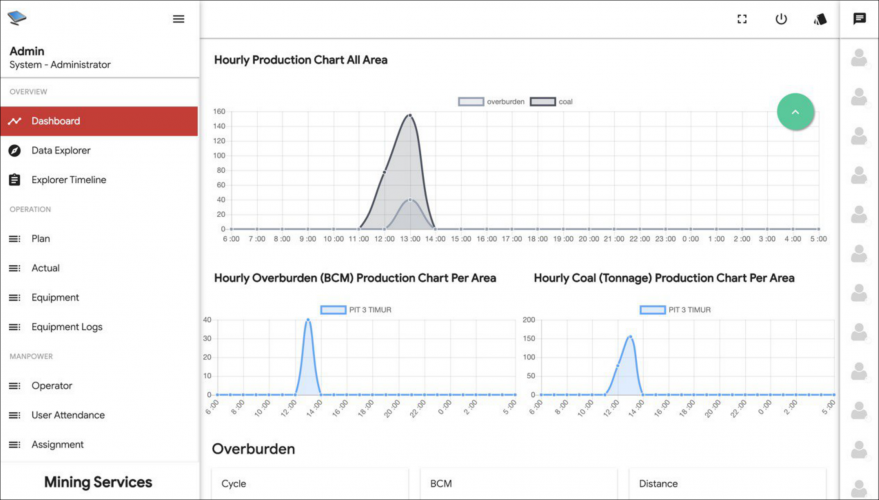Image resolution: width=879 pixels, height=500 pixels.
Task: Expand the Plan menu item
Action: [40, 239]
